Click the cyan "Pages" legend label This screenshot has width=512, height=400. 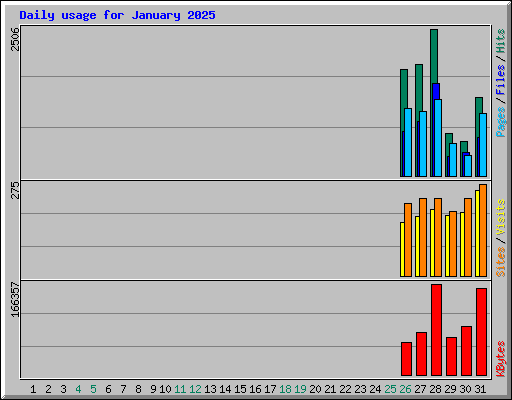coord(500,122)
